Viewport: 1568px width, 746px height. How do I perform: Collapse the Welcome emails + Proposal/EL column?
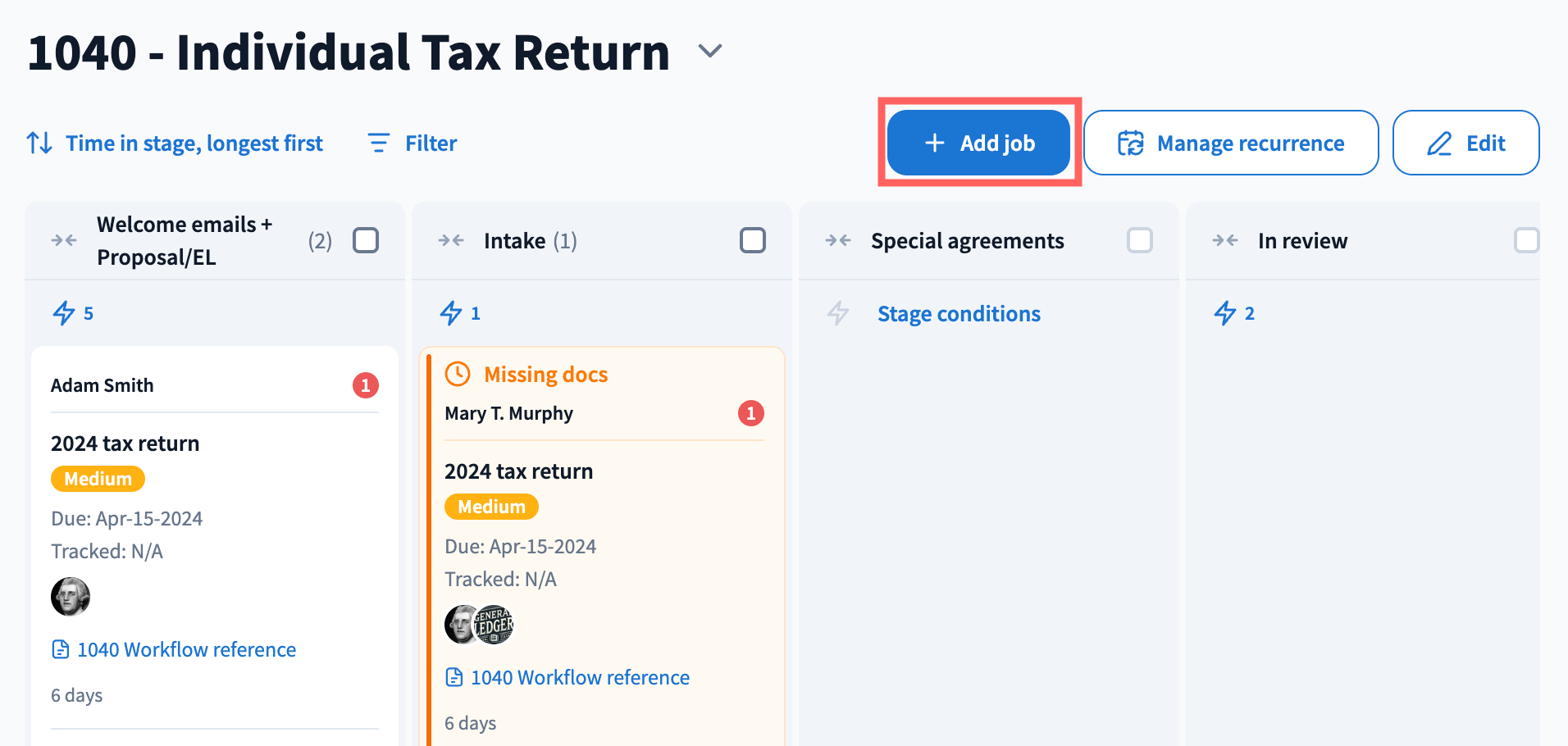tap(64, 241)
